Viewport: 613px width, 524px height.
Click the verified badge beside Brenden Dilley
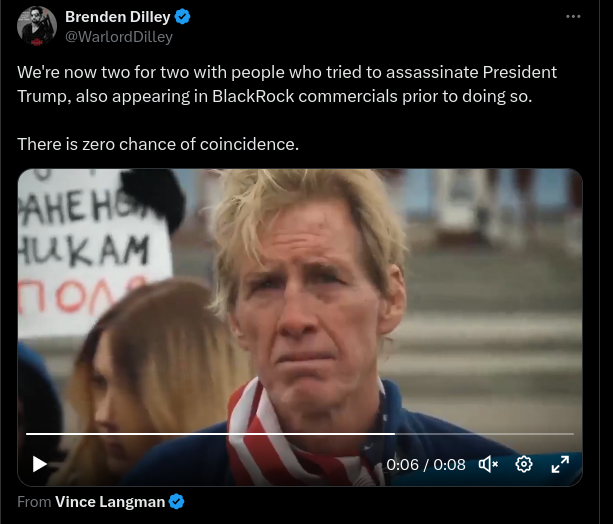(x=182, y=17)
